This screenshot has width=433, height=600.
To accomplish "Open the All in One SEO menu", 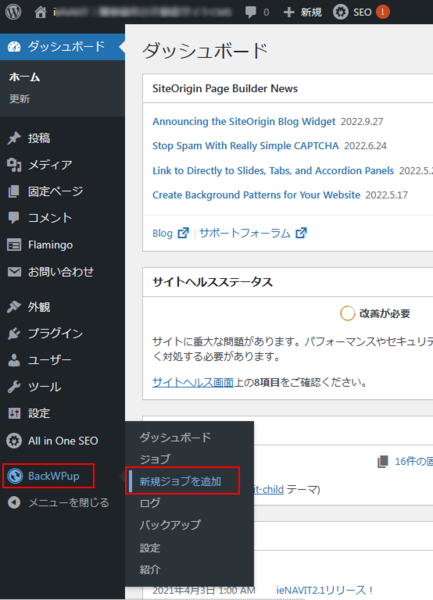I will pyautogui.click(x=62, y=440).
